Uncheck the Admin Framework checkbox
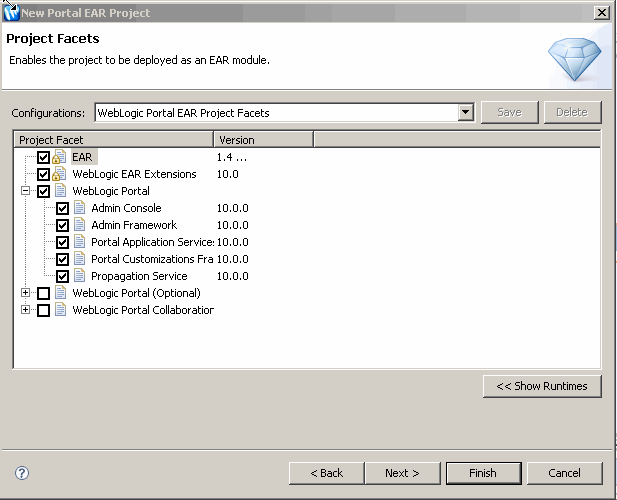 62,225
